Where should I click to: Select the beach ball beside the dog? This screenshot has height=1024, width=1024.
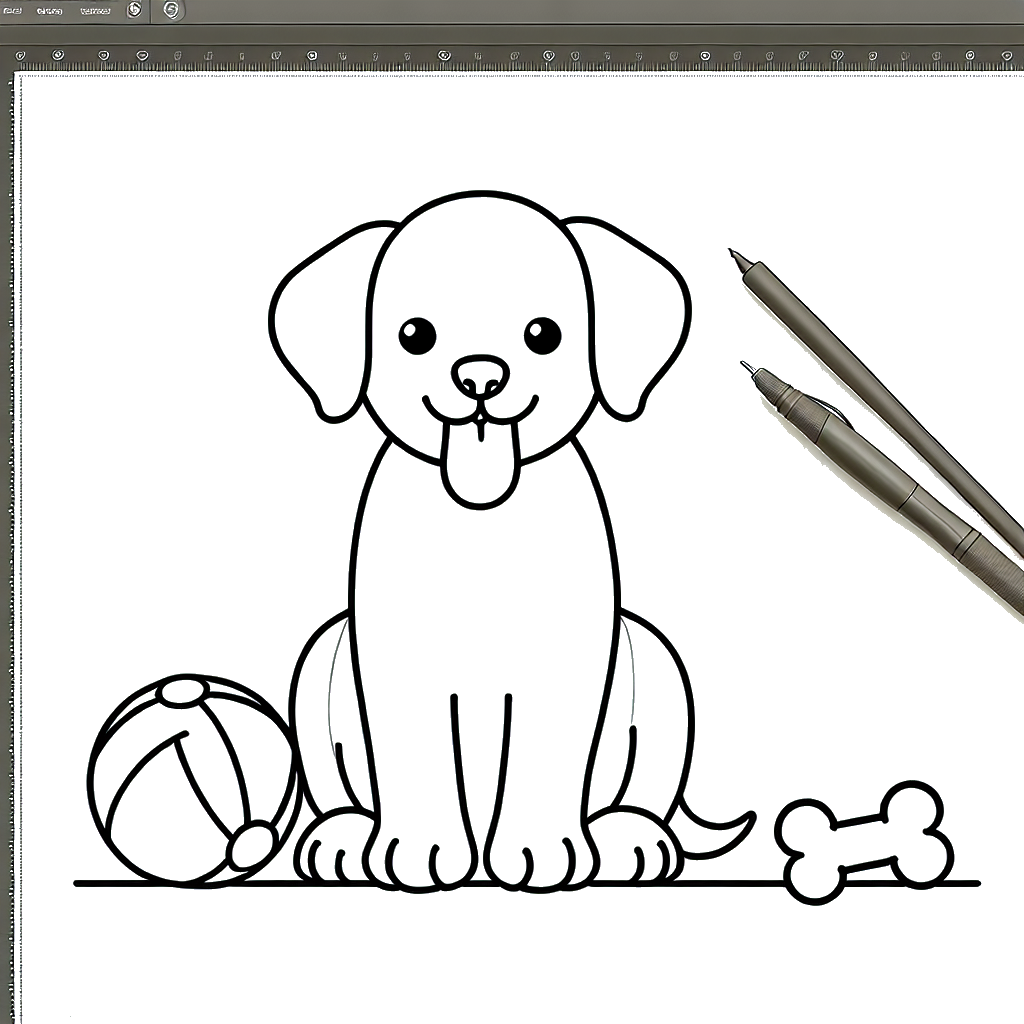click(x=190, y=780)
